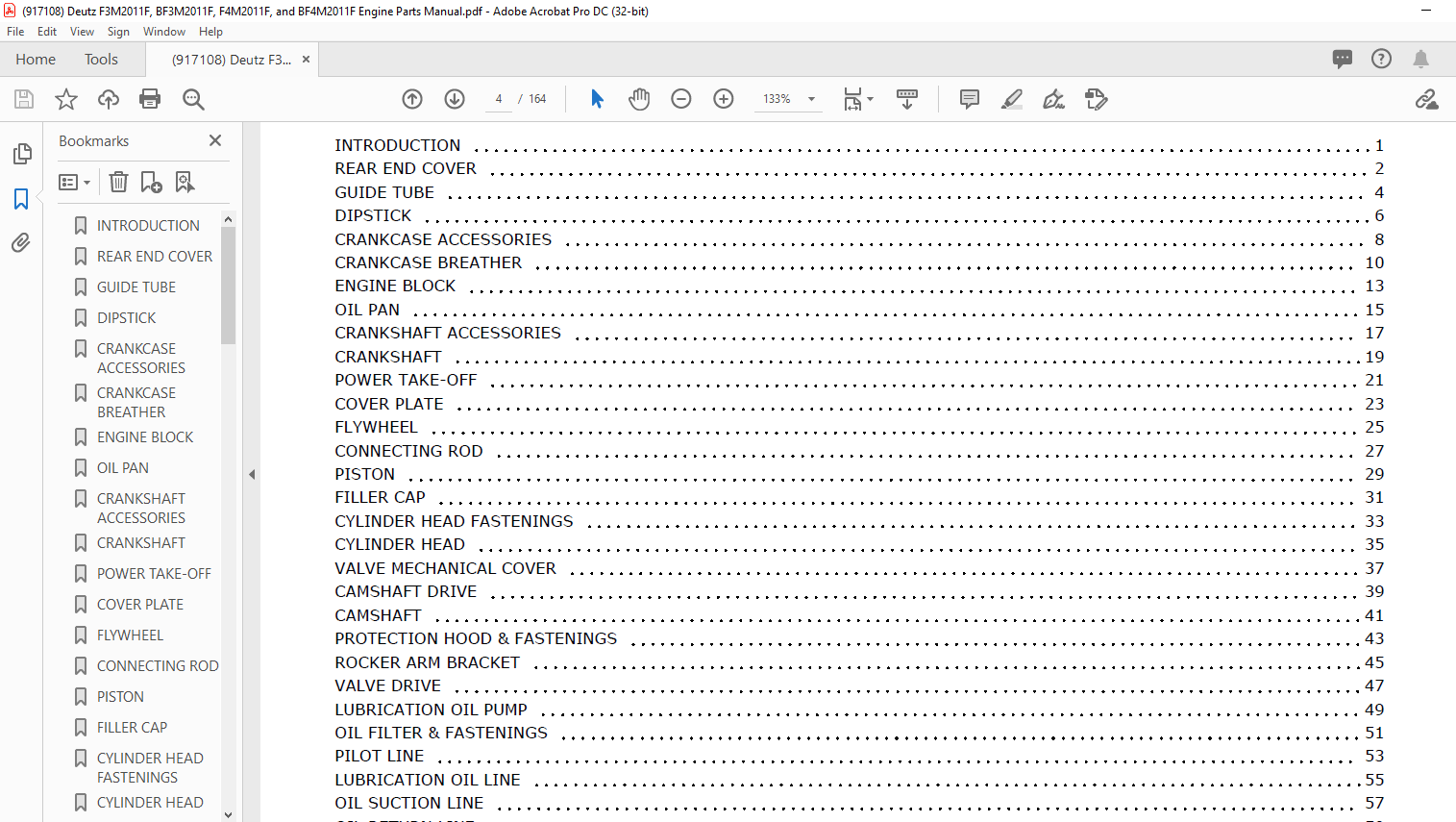Image resolution: width=1456 pixels, height=822 pixels.
Task: Follow the LUBRICATION OIL PUMP contents link
Action: coord(431,710)
